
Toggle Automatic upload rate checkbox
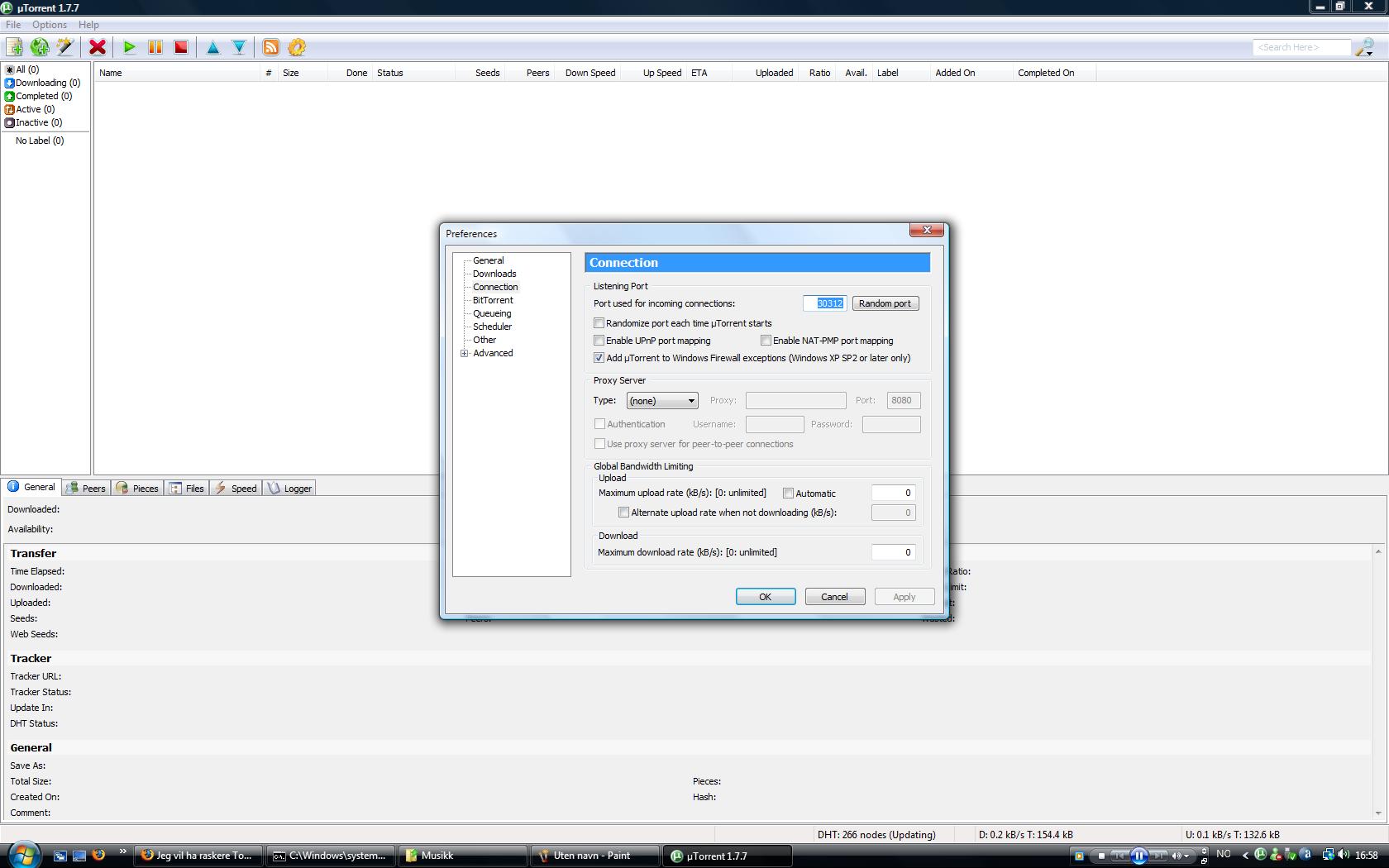pyautogui.click(x=789, y=494)
